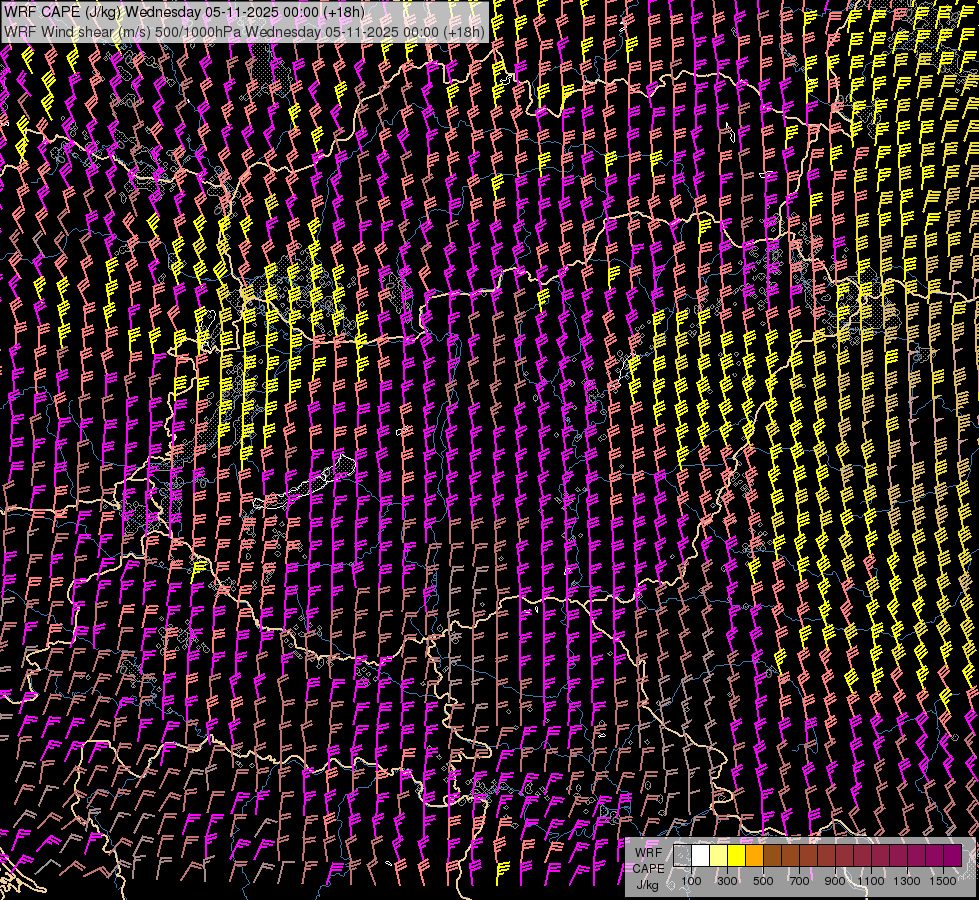Click the '1300' legend tick label
Viewport: 979px width, 900px height.
tap(907, 881)
